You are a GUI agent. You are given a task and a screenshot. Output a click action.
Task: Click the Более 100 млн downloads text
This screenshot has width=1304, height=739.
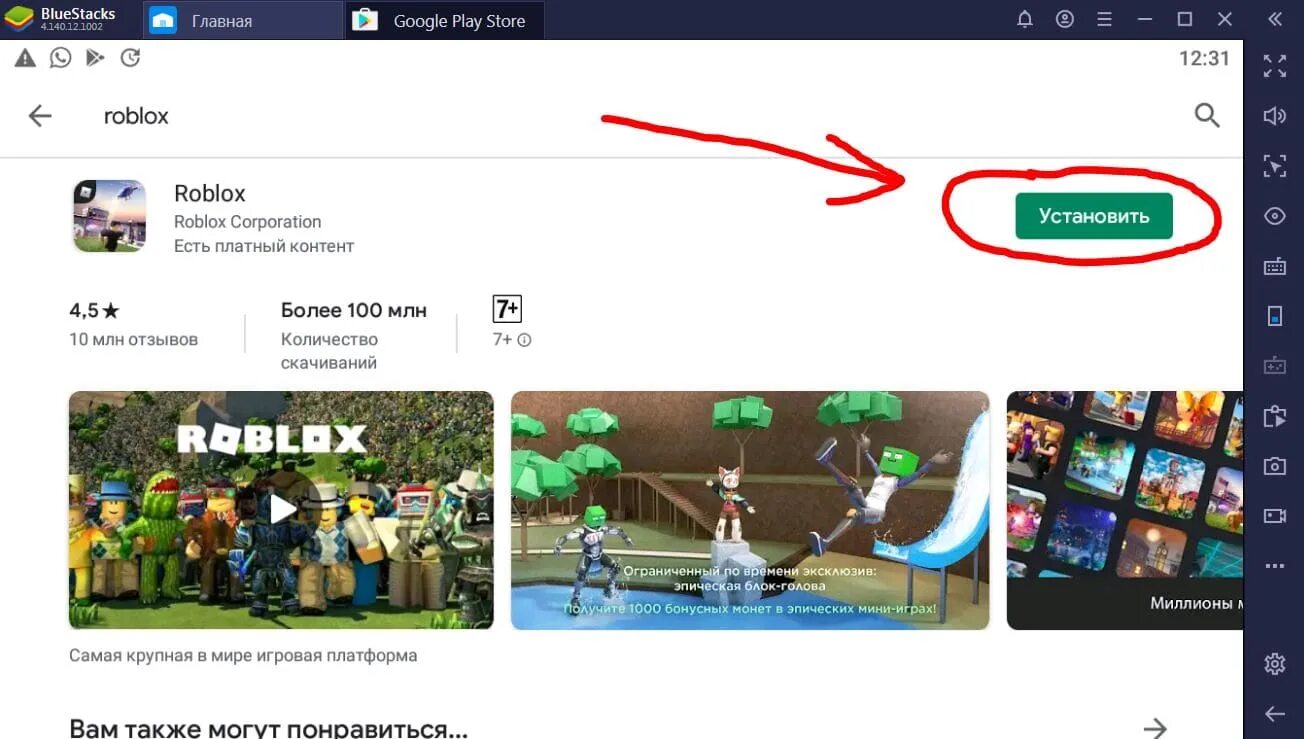point(354,310)
